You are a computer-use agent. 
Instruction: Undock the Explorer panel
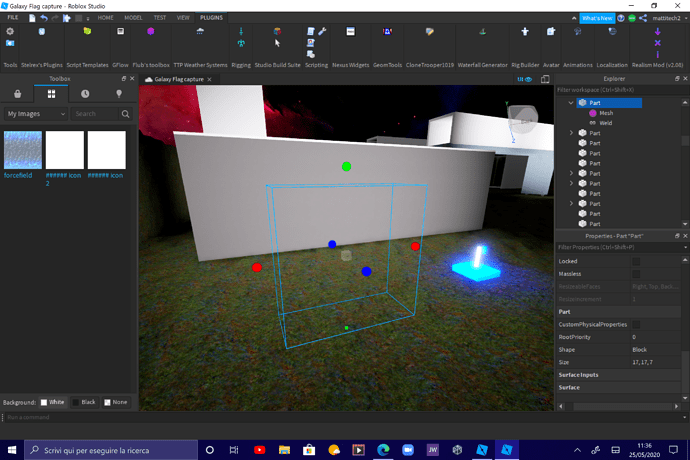pyautogui.click(x=677, y=78)
